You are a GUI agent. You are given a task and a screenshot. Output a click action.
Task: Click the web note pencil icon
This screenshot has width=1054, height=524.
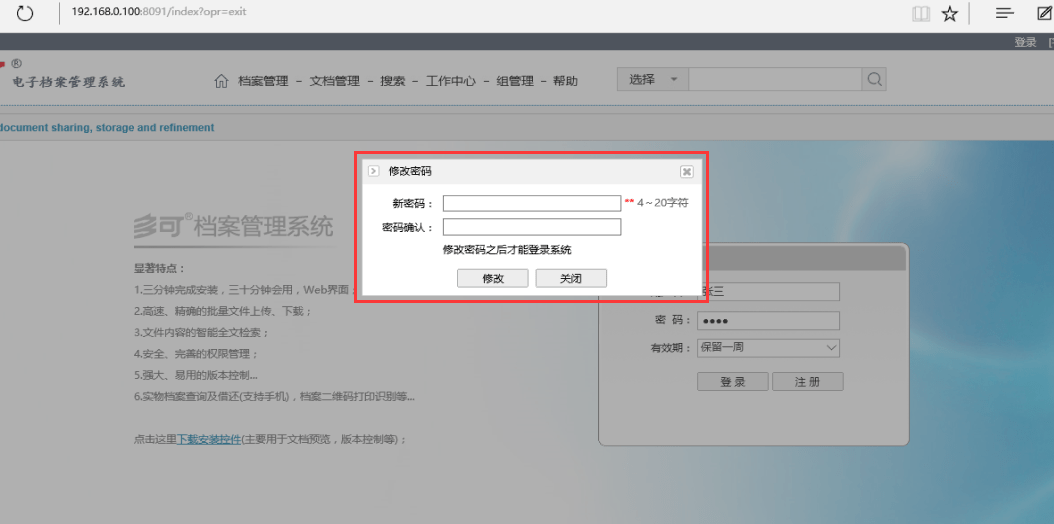[1044, 13]
